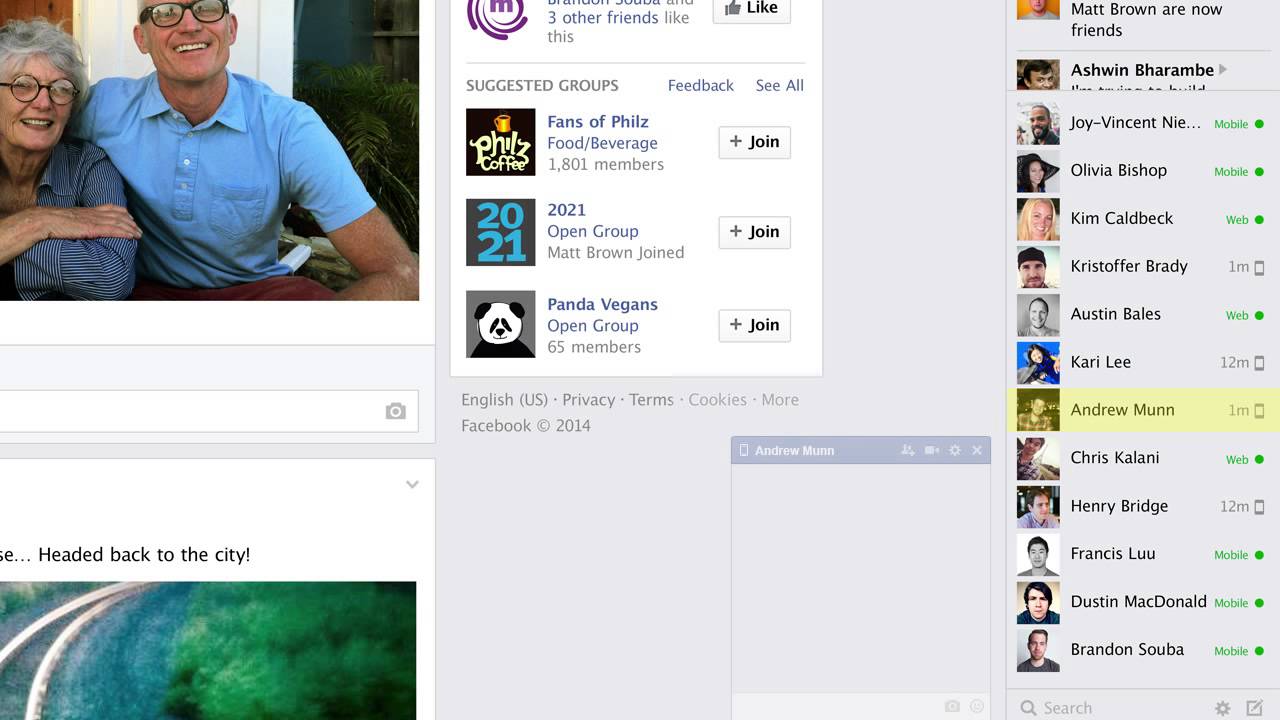Click the panda group thumbnail
1280x720 pixels.
[x=501, y=324]
